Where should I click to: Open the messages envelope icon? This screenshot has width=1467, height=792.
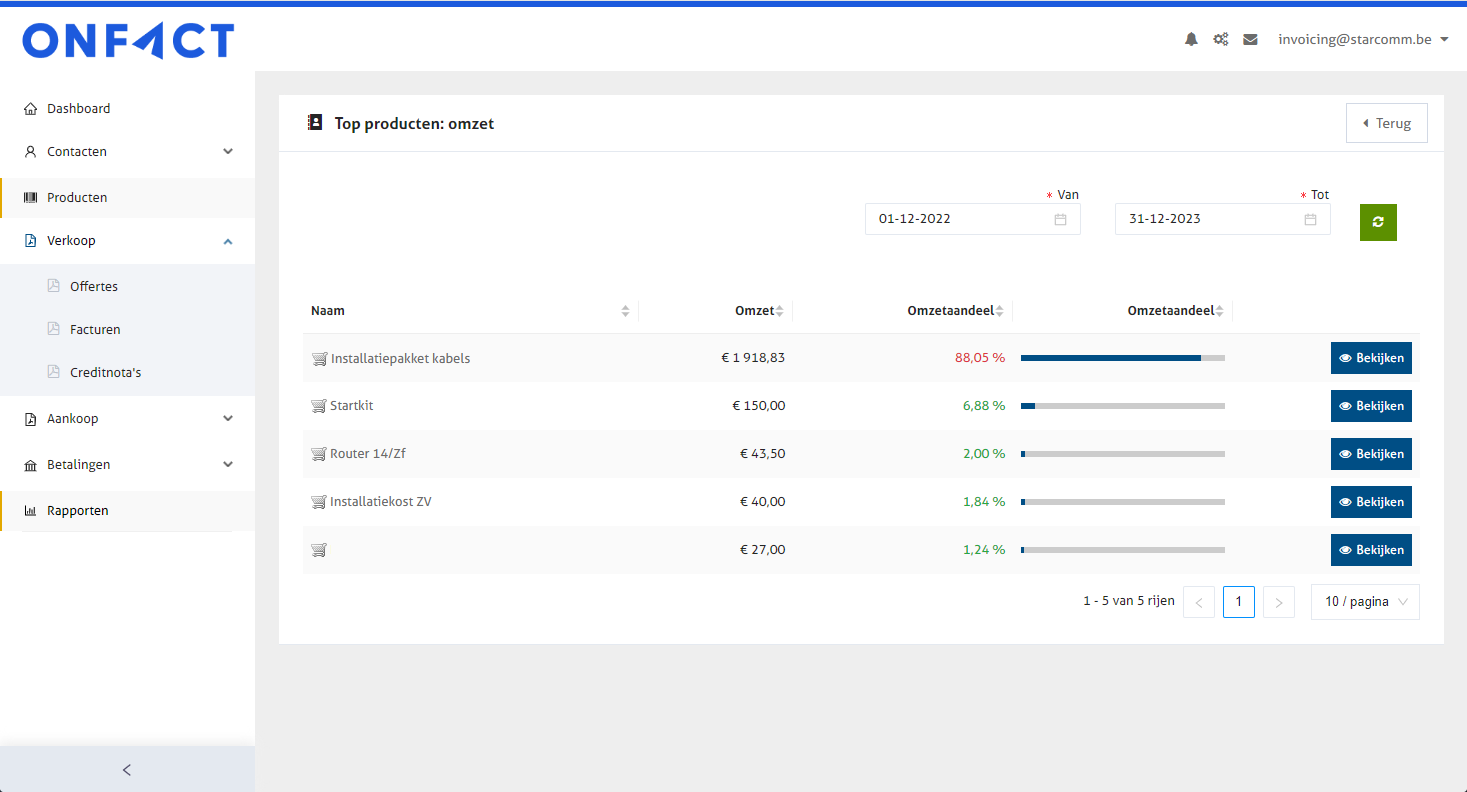tap(1250, 40)
